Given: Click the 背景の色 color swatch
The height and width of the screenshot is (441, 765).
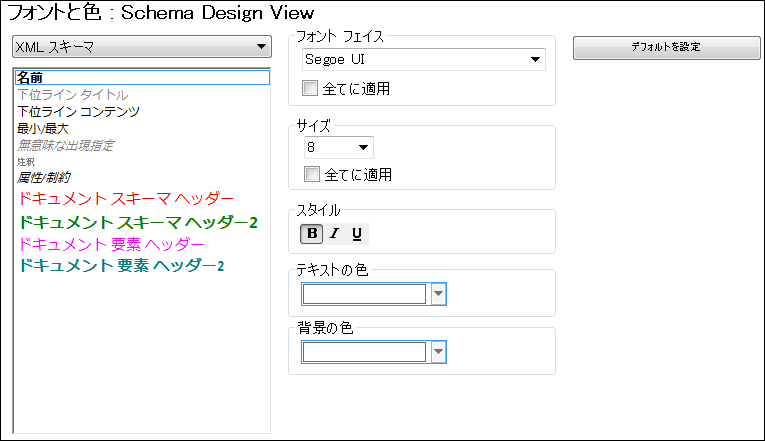Looking at the screenshot, I should [x=364, y=352].
